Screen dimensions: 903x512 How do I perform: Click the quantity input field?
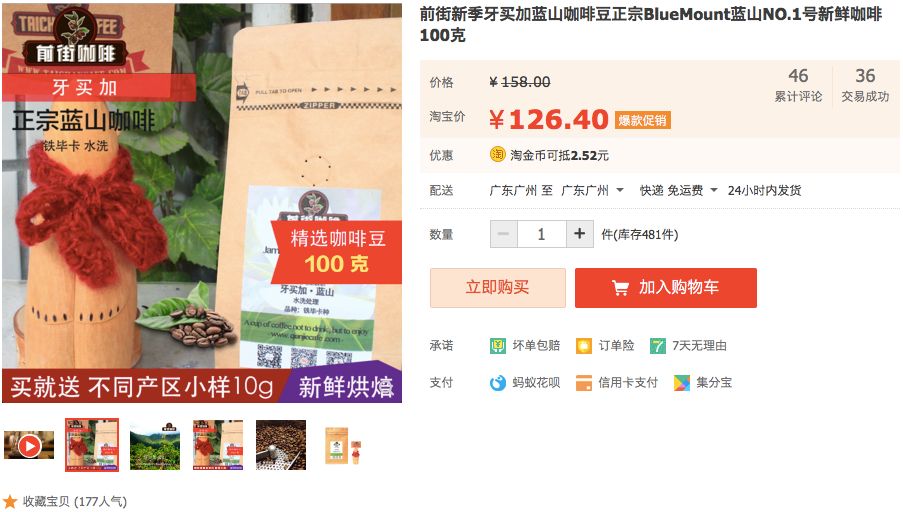click(542, 234)
